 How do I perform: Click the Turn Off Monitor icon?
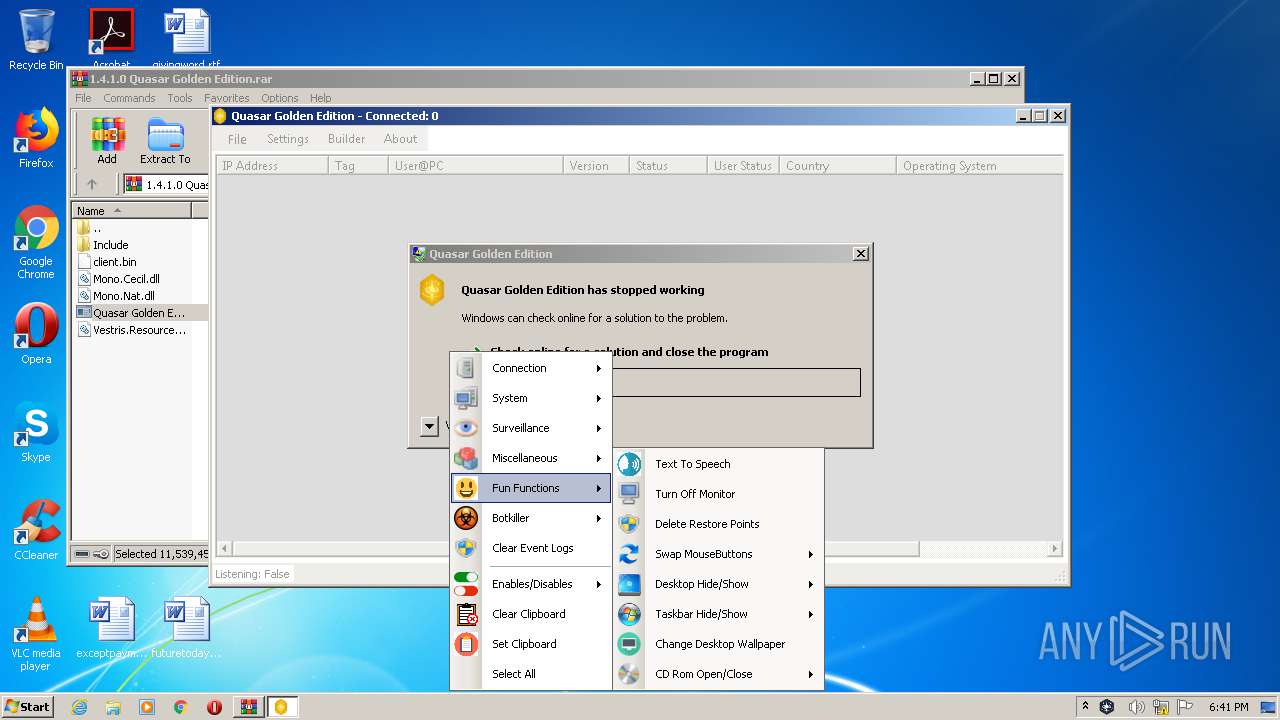click(629, 494)
